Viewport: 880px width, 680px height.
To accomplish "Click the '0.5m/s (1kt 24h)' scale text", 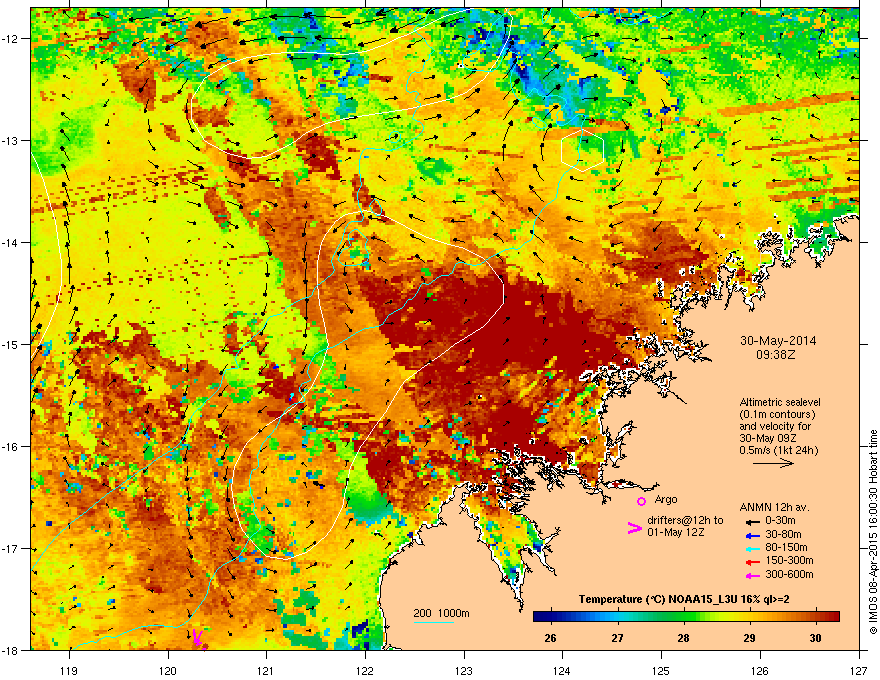I will coord(778,450).
